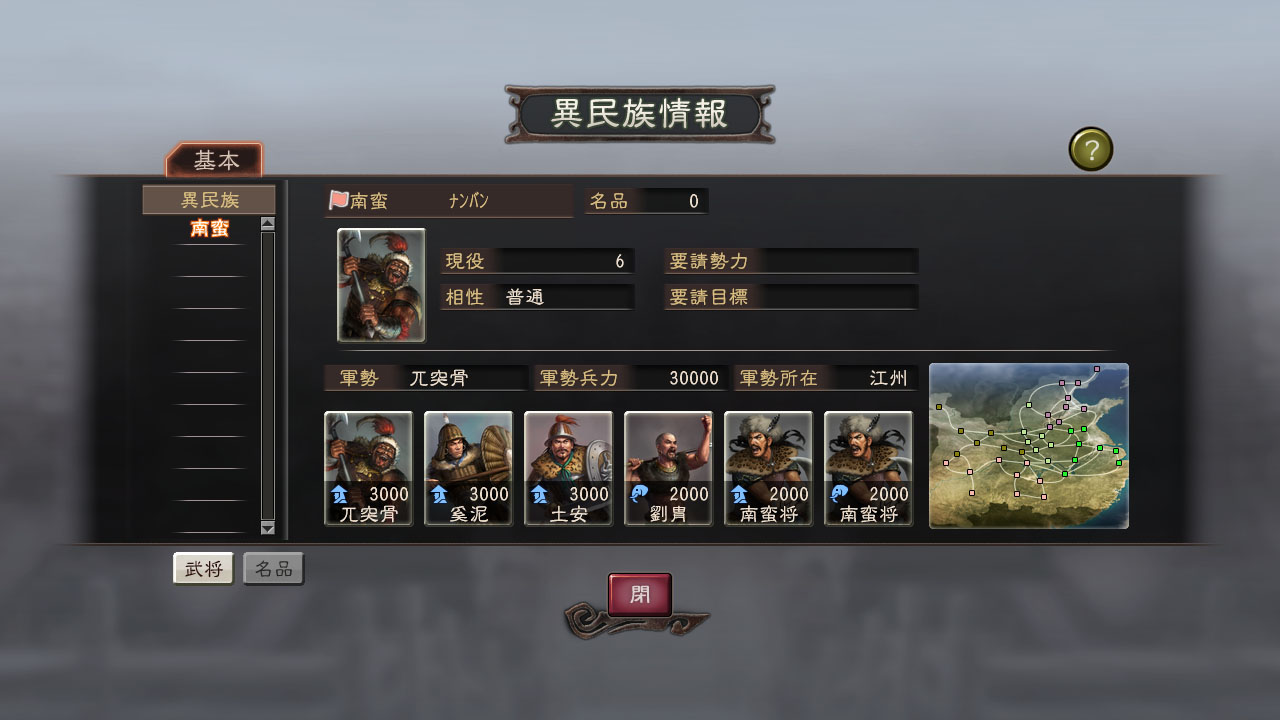Click the troop type icon on 兀突骨's card
This screenshot has height=720, width=1280.
point(339,493)
